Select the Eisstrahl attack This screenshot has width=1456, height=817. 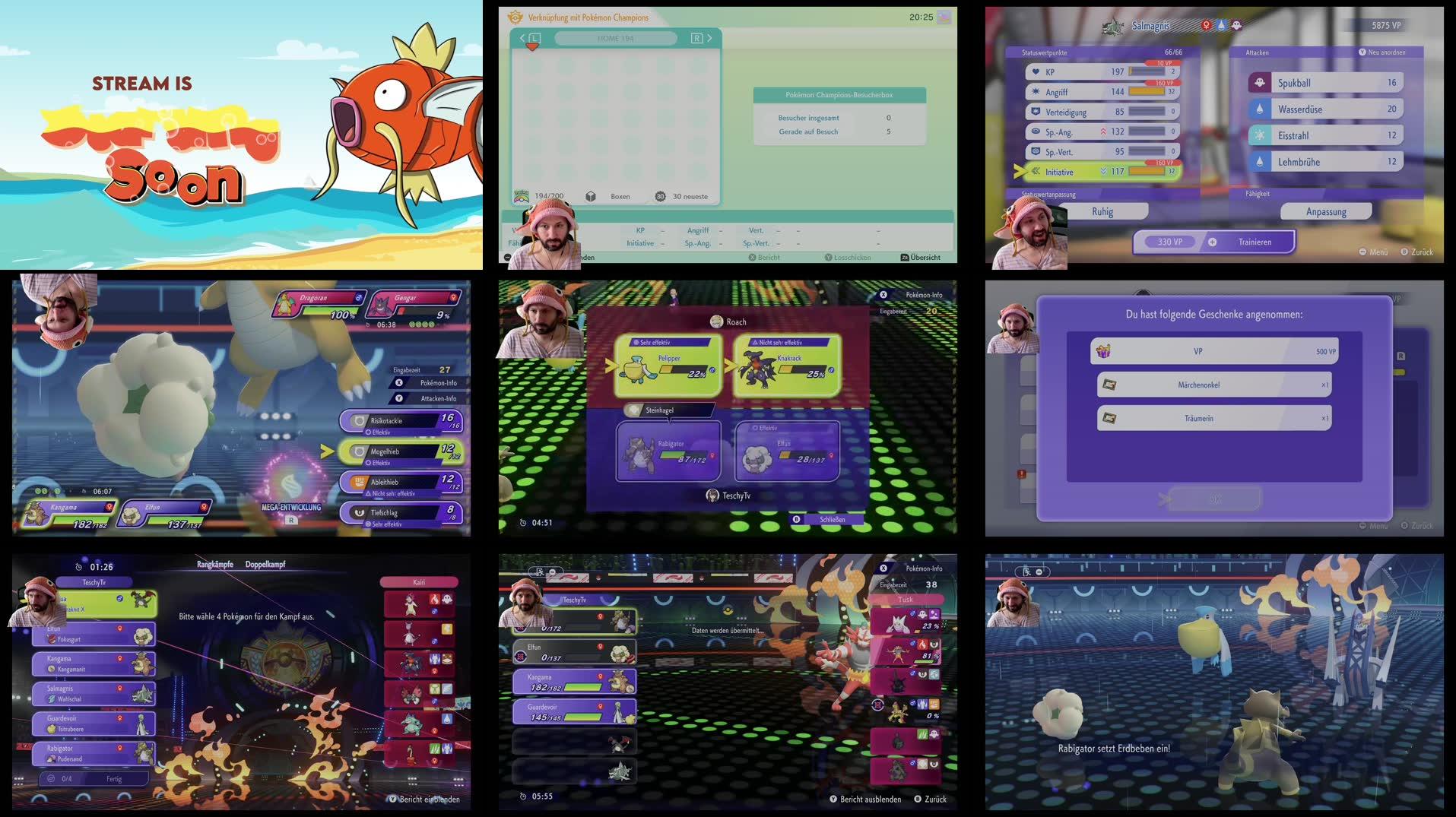[1326, 135]
